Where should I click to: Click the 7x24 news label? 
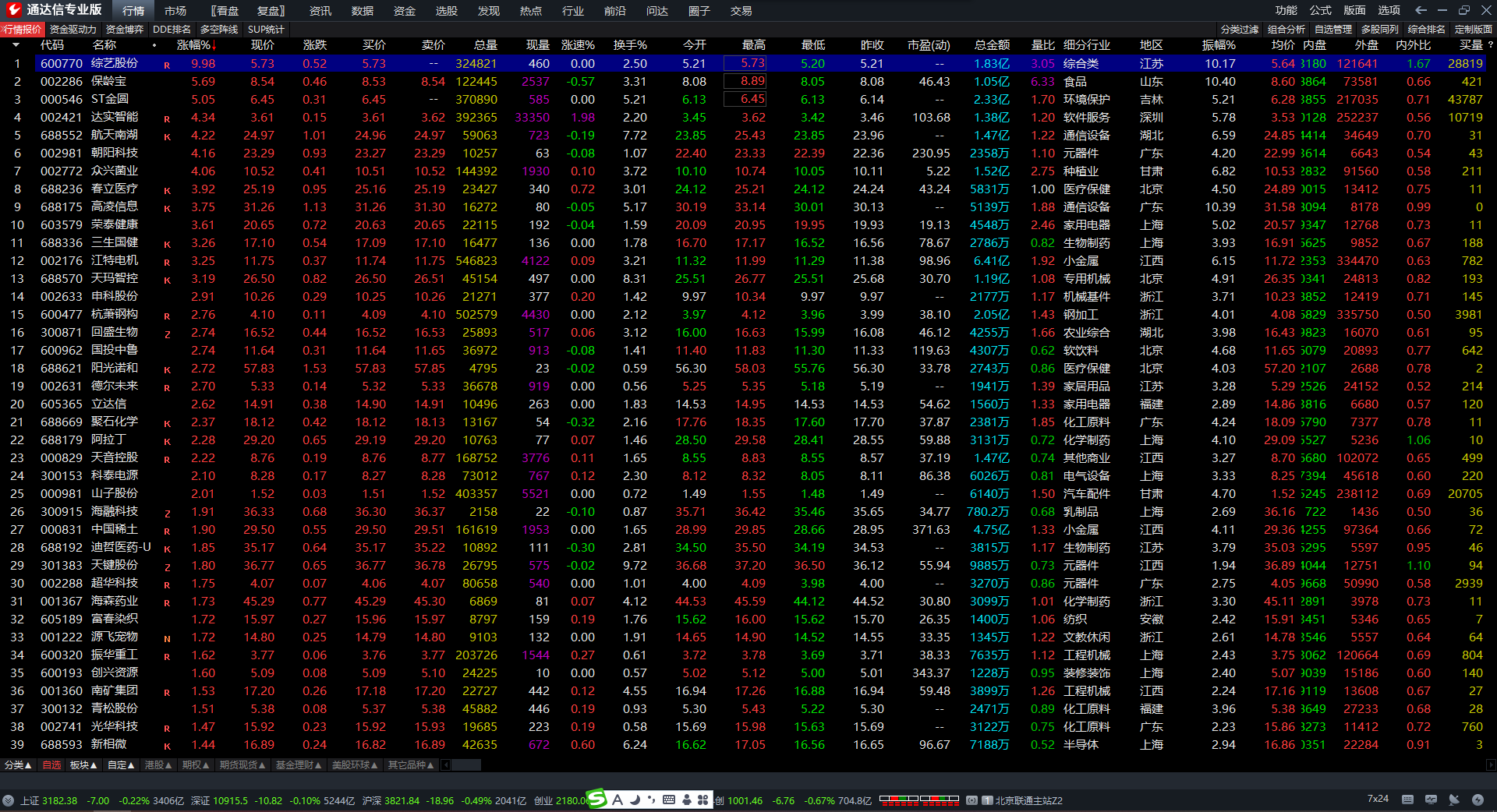tap(1378, 799)
